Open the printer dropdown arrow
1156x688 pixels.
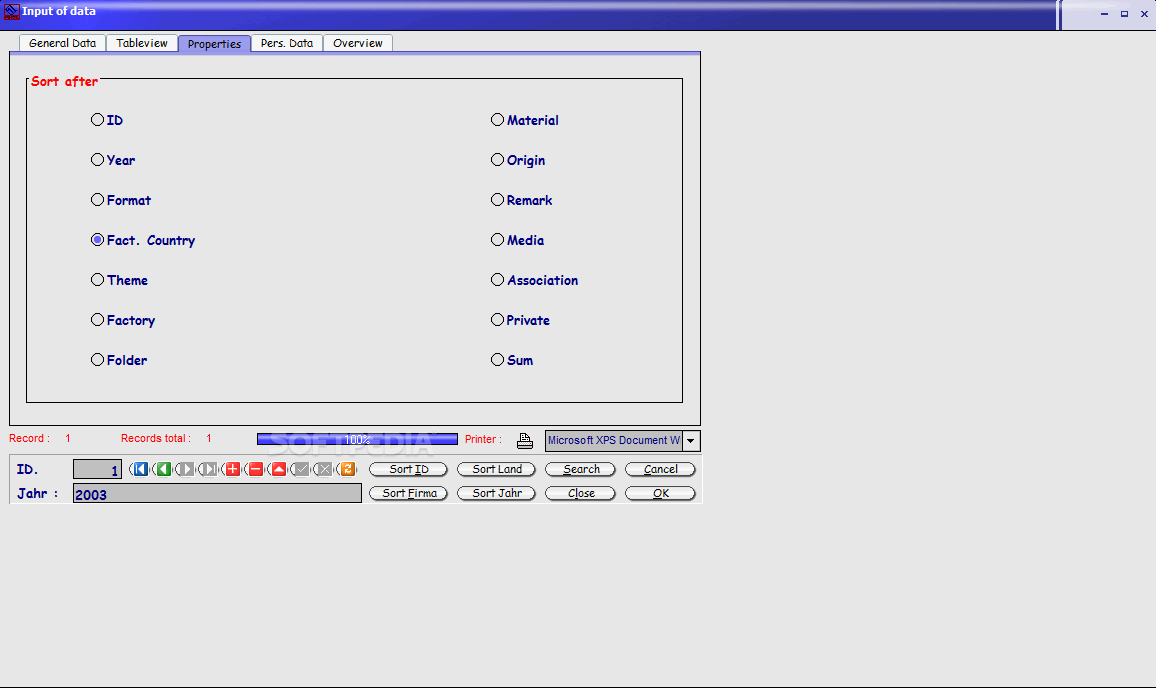click(691, 441)
